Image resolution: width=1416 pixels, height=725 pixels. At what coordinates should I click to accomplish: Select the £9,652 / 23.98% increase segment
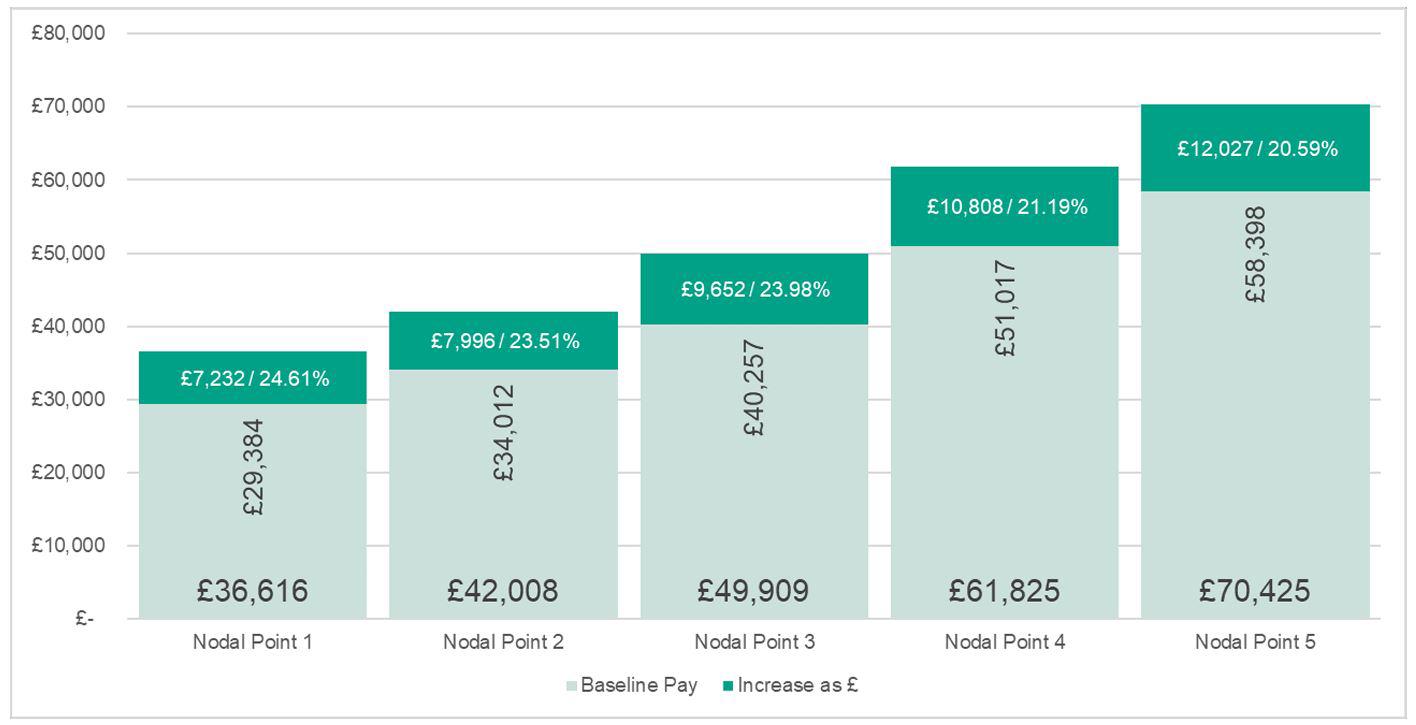coord(754,290)
